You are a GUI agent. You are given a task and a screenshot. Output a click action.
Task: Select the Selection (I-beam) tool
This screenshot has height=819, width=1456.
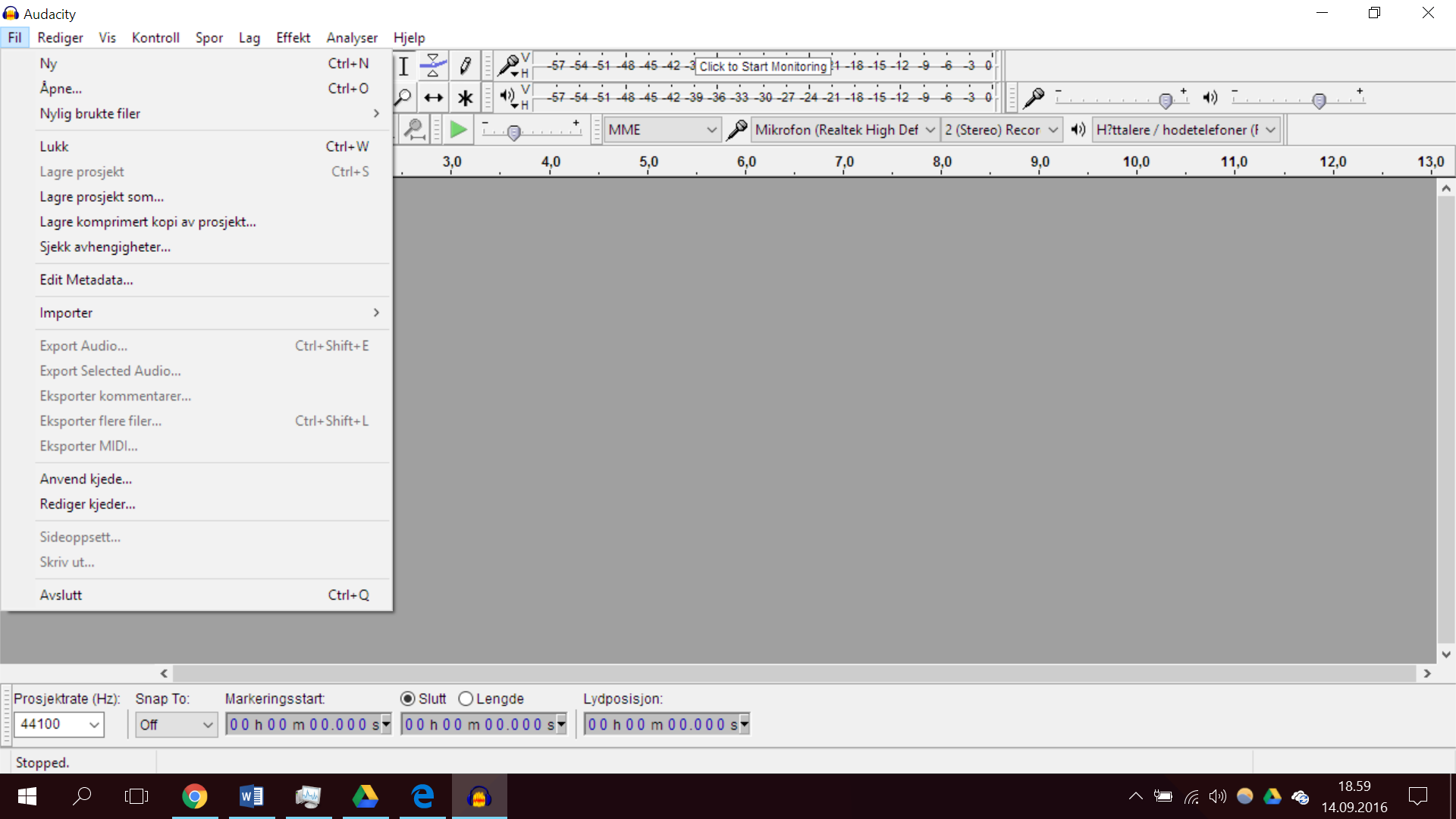point(404,66)
